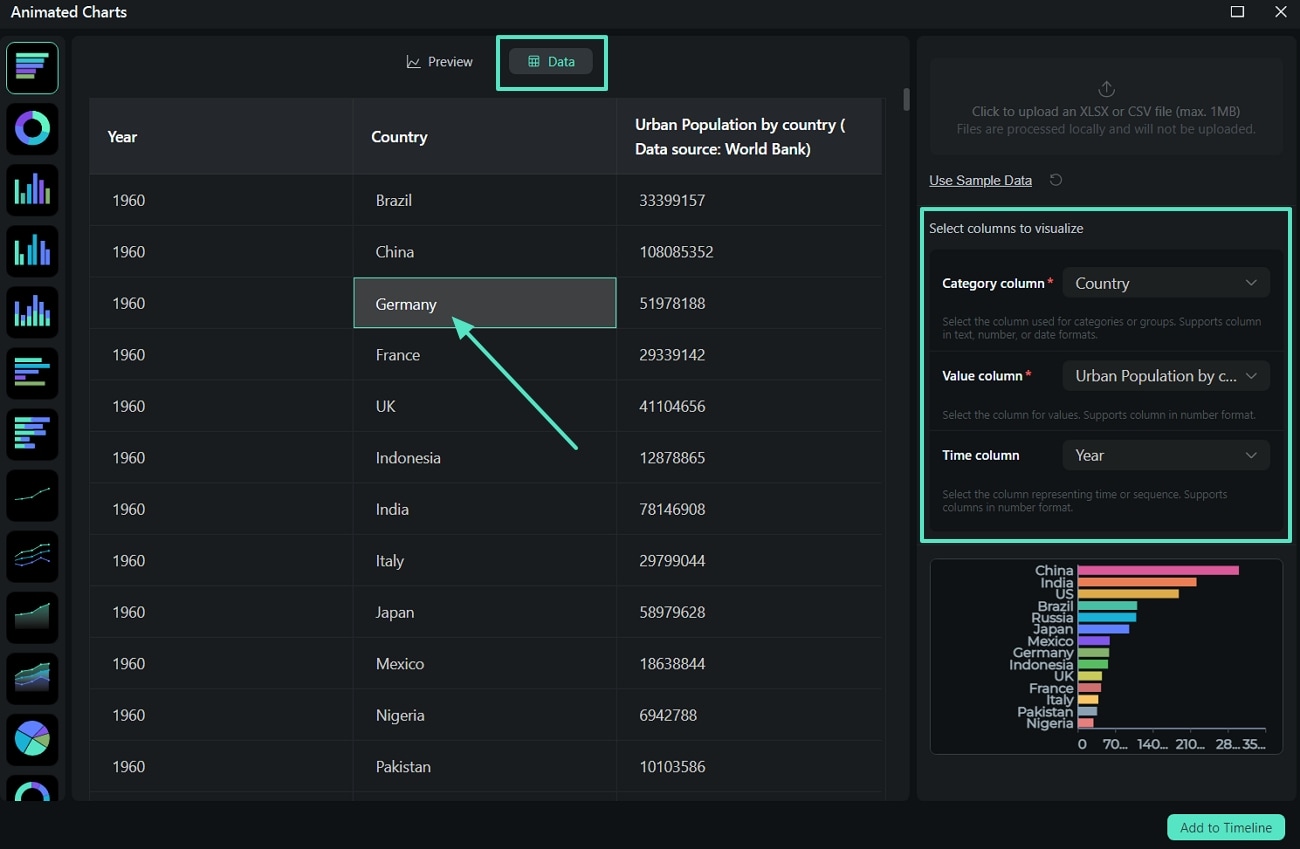
Task: Select the bar chart race icon
Action: pos(32,68)
